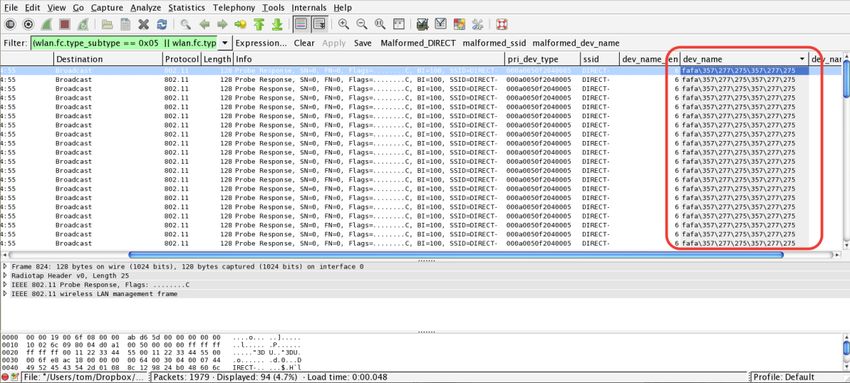Open a capture file (folder icon)
This screenshot has height=383, width=850.
107,24
